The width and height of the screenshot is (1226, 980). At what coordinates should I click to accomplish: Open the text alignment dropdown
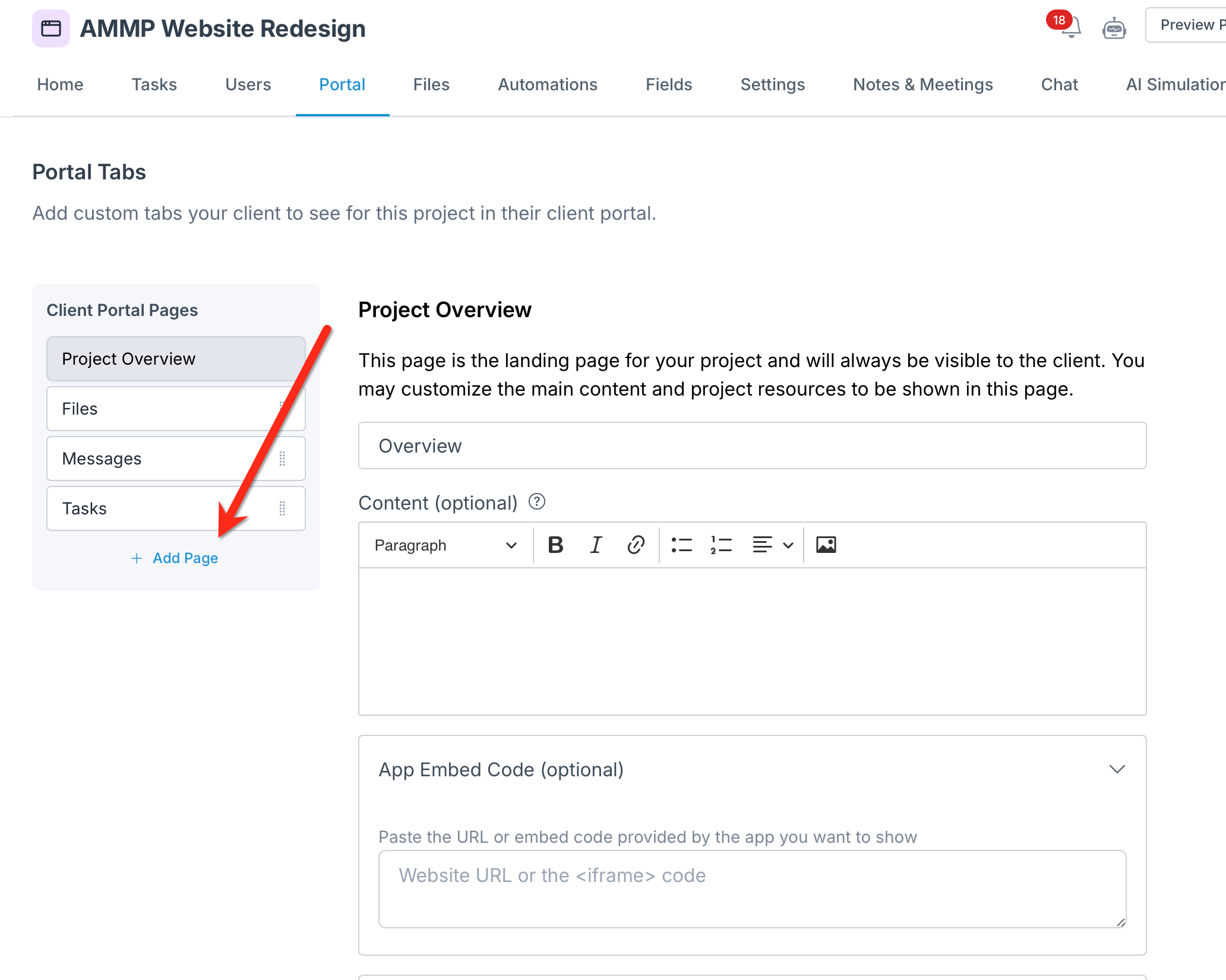click(x=772, y=545)
